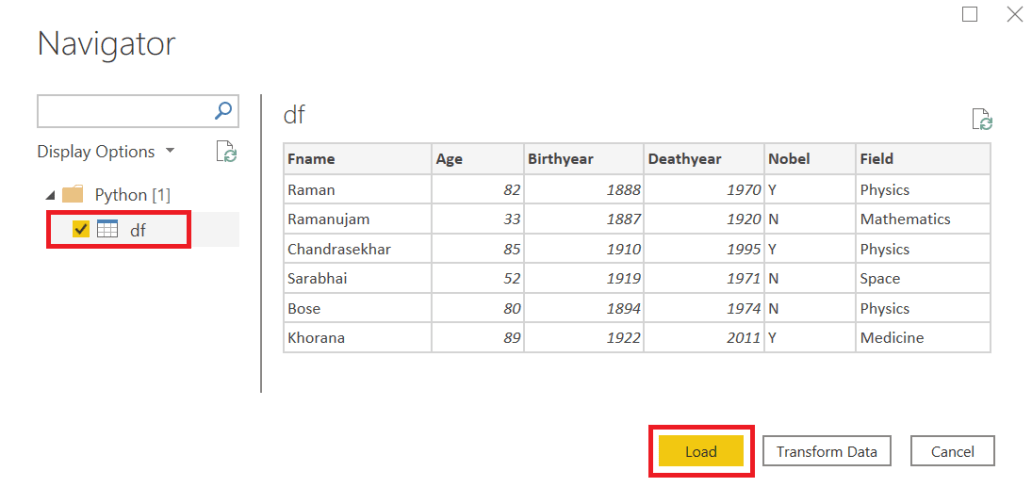This screenshot has width=1032, height=487.
Task: Open the Display Options dropdown
Action: click(106, 151)
